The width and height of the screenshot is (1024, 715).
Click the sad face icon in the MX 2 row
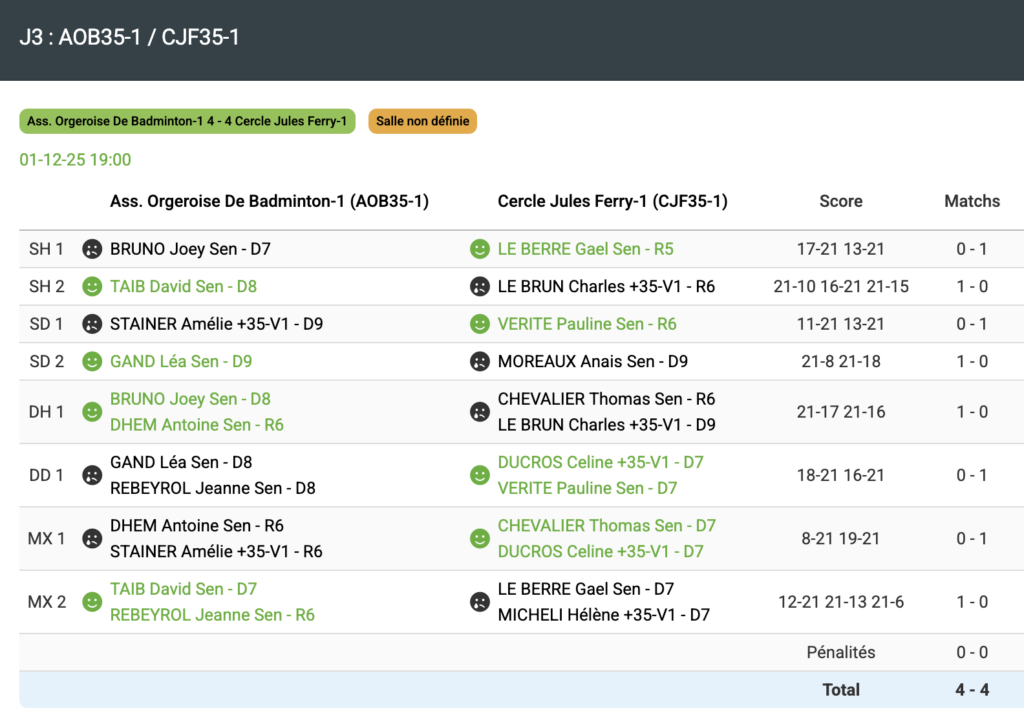(x=480, y=602)
